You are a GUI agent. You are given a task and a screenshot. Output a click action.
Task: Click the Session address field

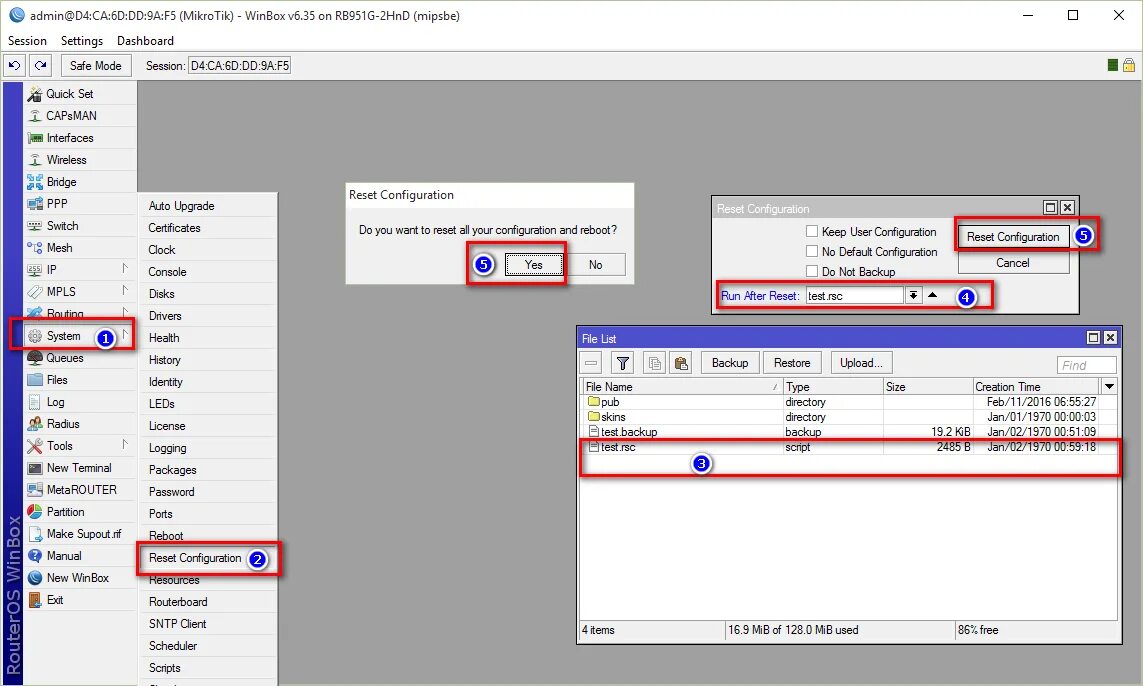coord(239,66)
